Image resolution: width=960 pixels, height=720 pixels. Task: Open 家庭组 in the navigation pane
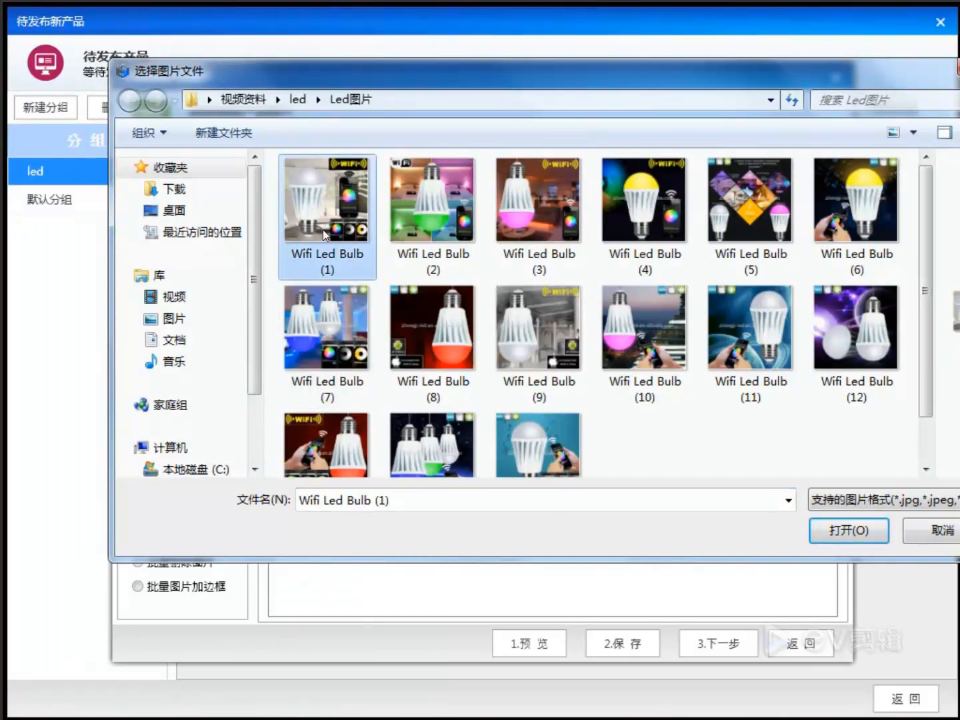point(161,405)
